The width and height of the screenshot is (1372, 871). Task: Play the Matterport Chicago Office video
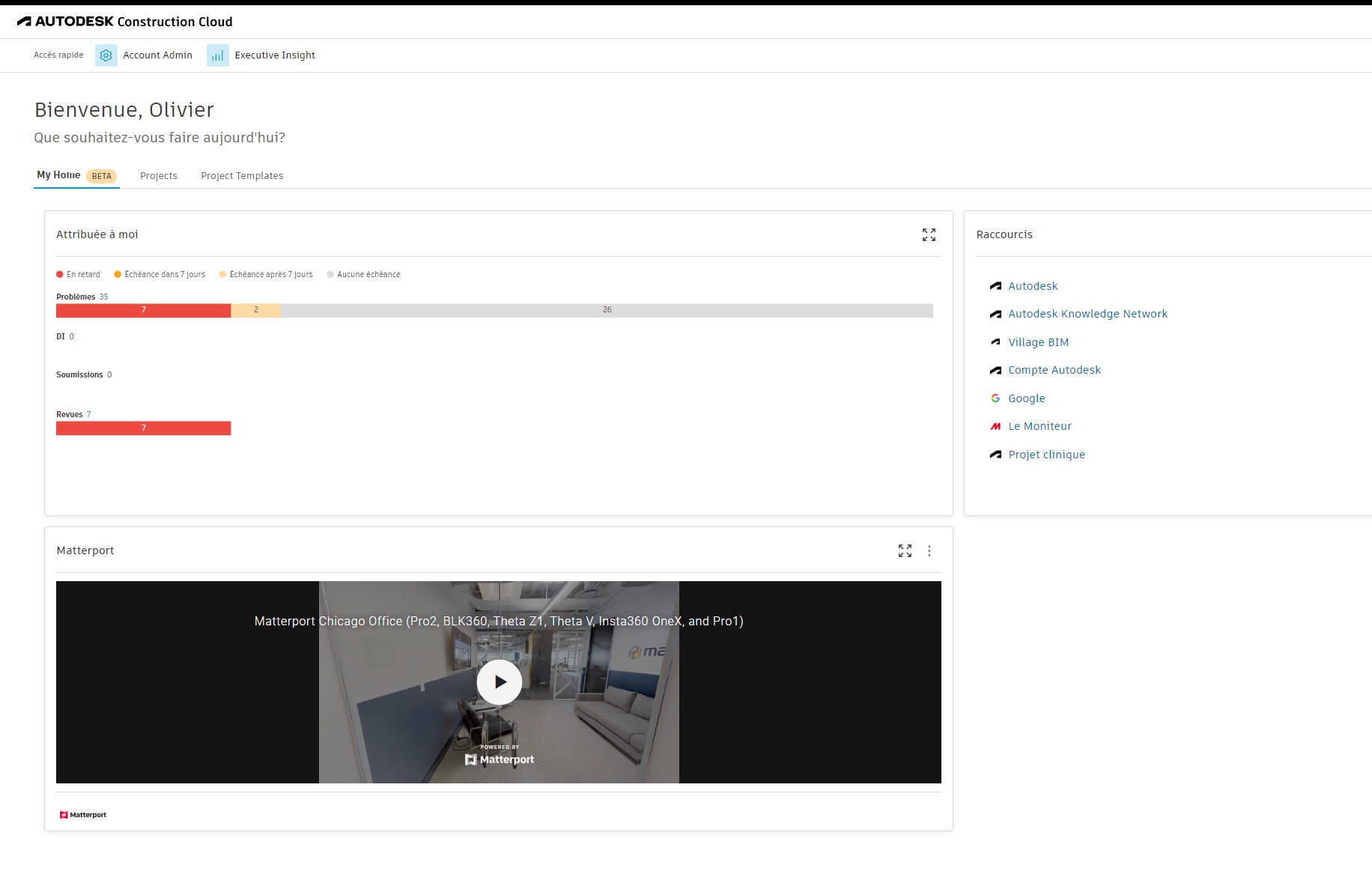(498, 682)
